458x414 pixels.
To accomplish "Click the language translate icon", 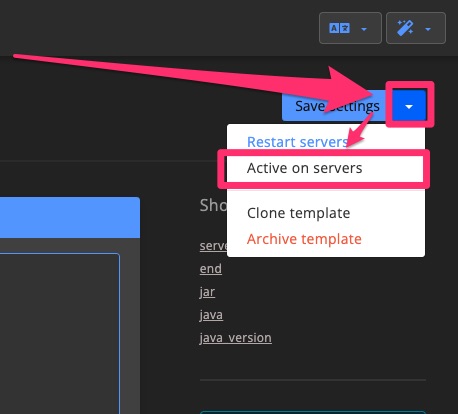I will click(x=339, y=28).
